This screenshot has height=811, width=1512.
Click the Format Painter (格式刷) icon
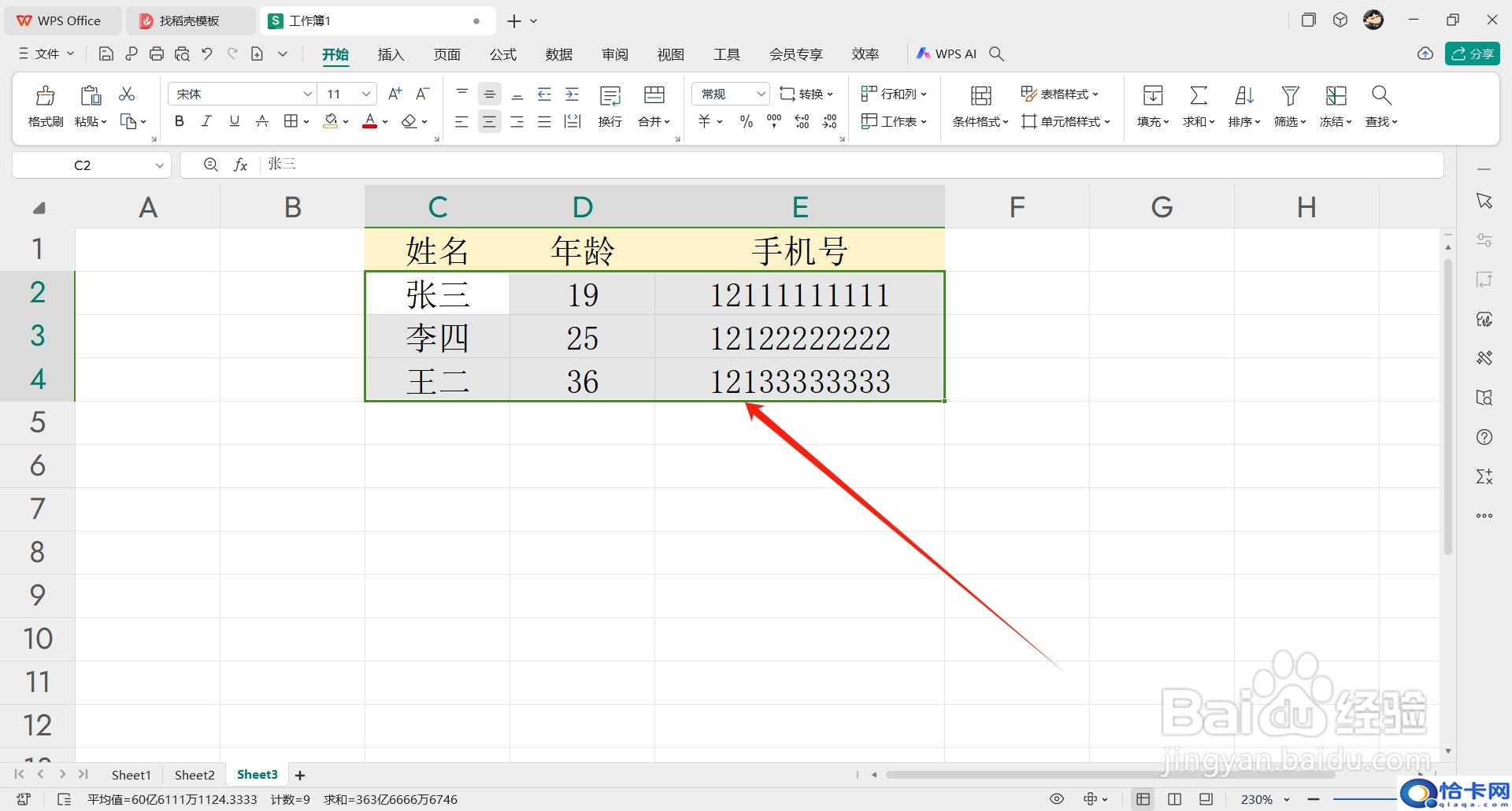(x=46, y=95)
